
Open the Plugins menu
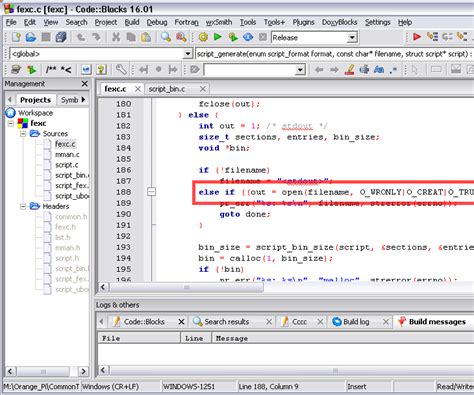(303, 22)
